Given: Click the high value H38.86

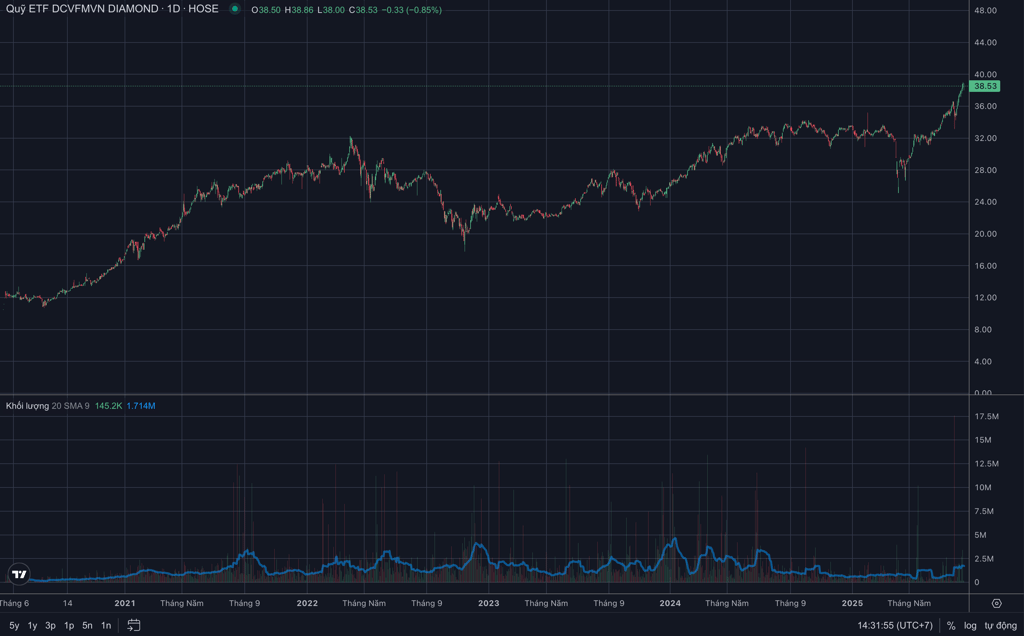Looking at the screenshot, I should [298, 10].
